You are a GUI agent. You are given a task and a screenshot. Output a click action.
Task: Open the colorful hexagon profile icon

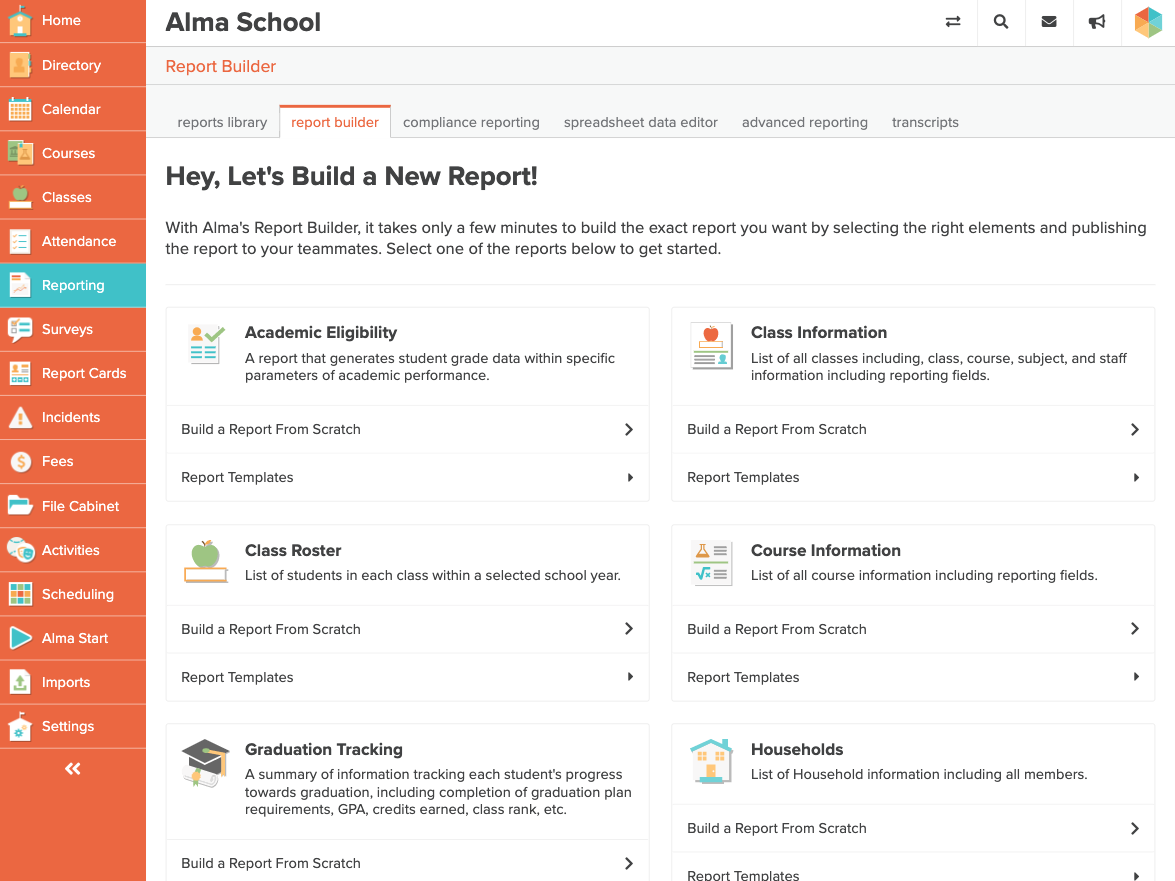click(1148, 22)
